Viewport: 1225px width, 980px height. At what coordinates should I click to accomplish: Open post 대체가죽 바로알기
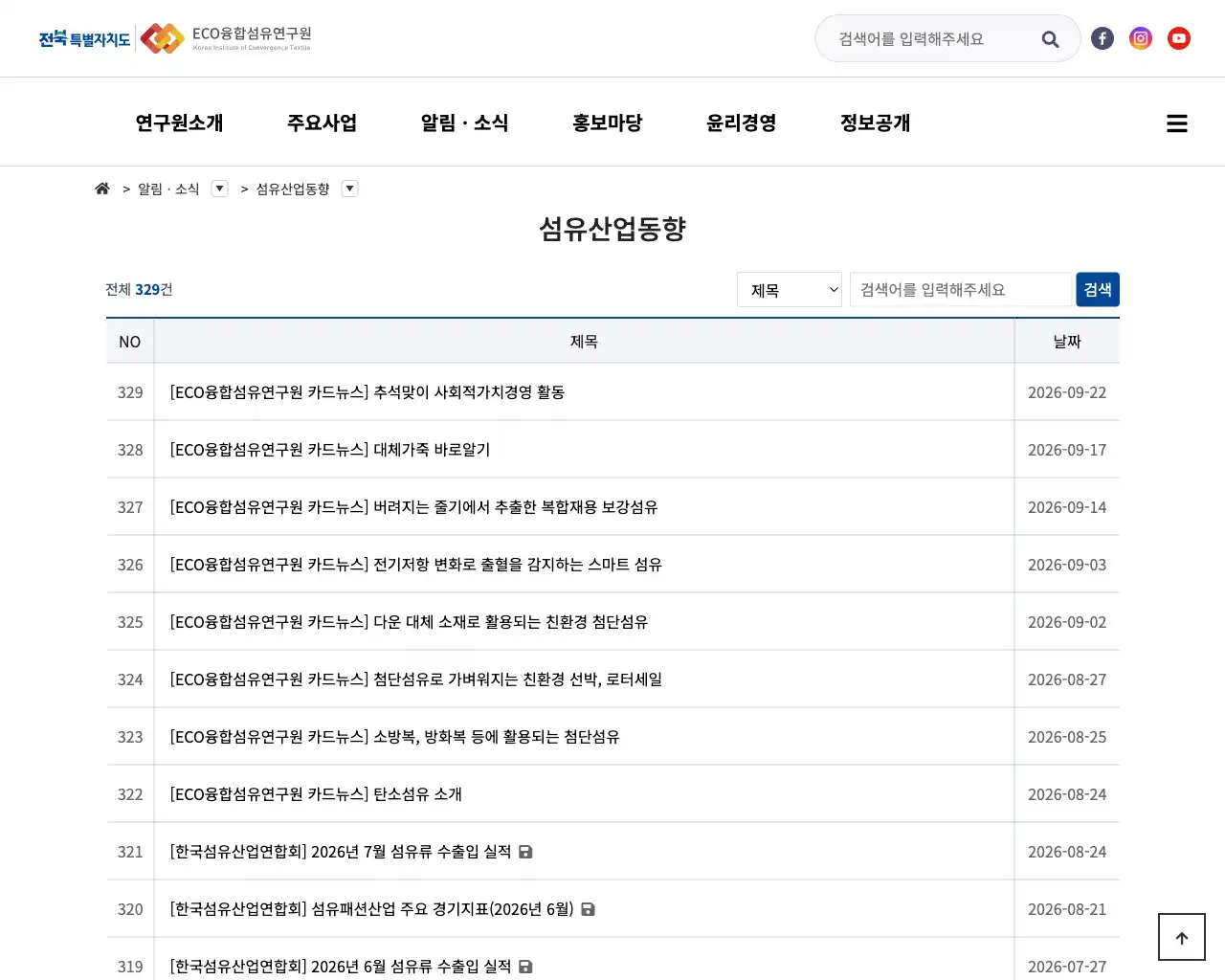tap(330, 450)
